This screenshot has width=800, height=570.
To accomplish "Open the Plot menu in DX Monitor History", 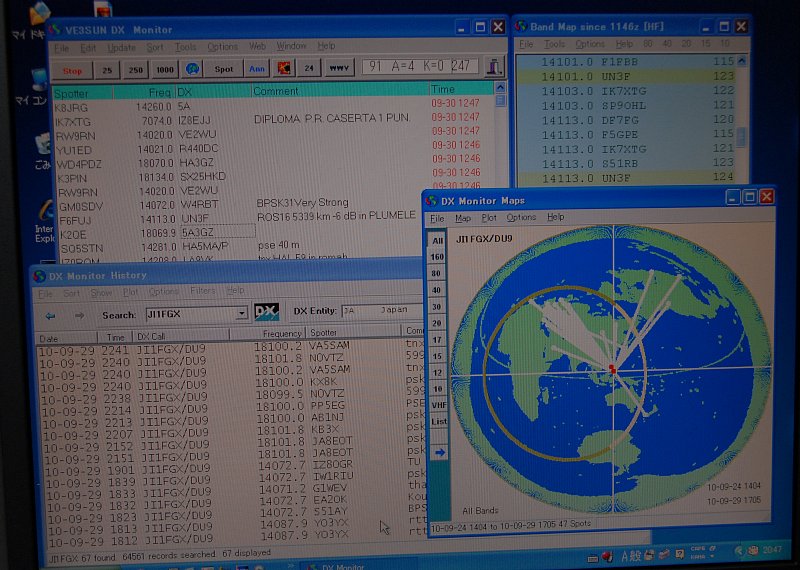I will 131,292.
